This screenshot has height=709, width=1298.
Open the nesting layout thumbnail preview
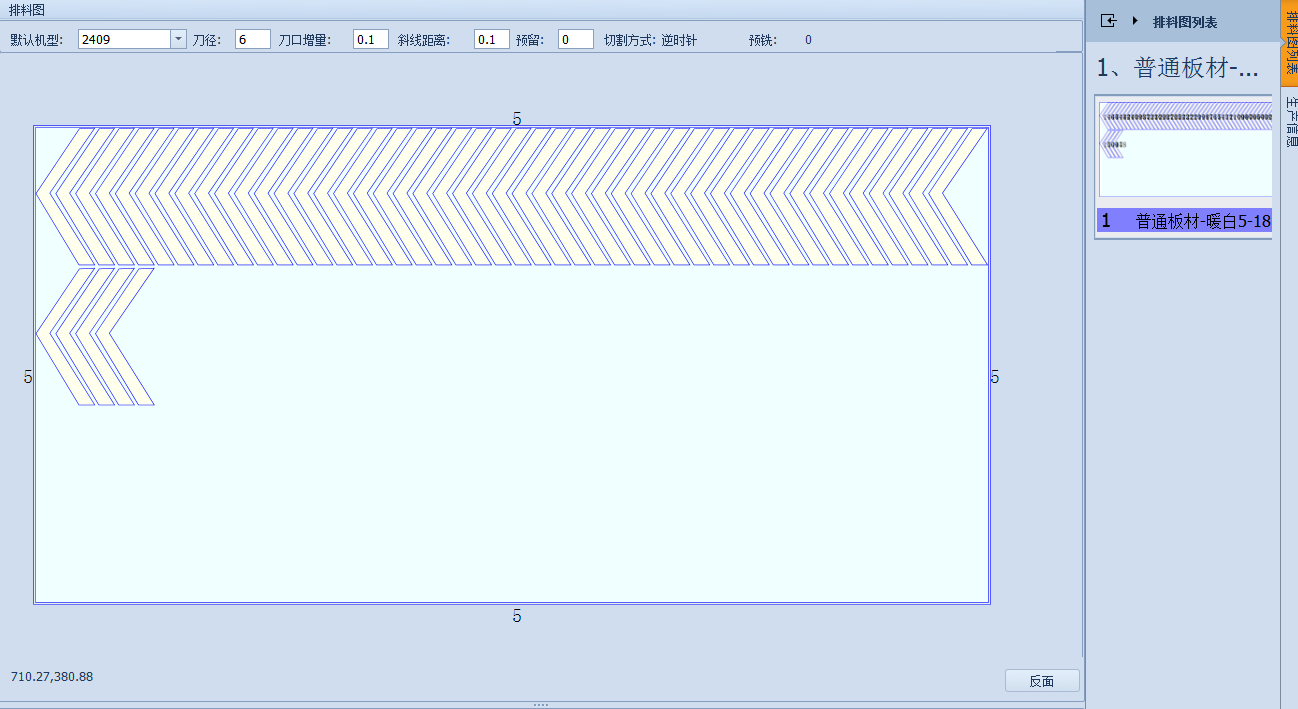pyautogui.click(x=1185, y=149)
